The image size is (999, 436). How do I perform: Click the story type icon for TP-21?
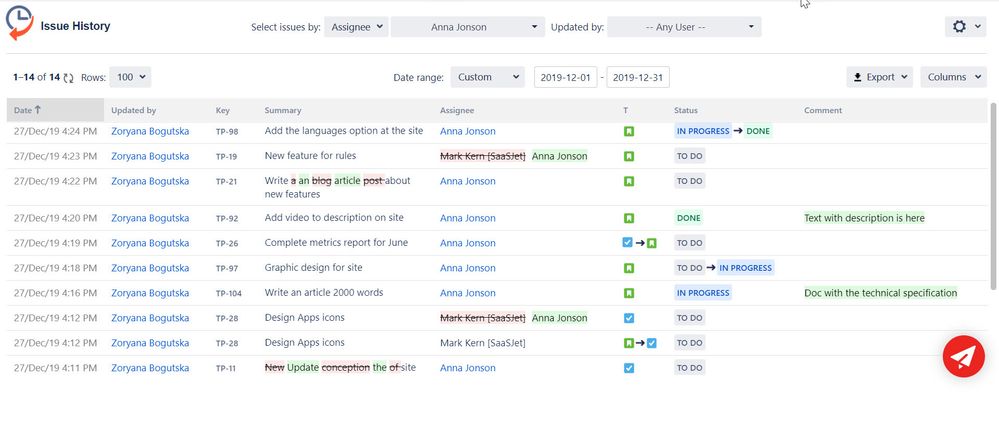(629, 181)
